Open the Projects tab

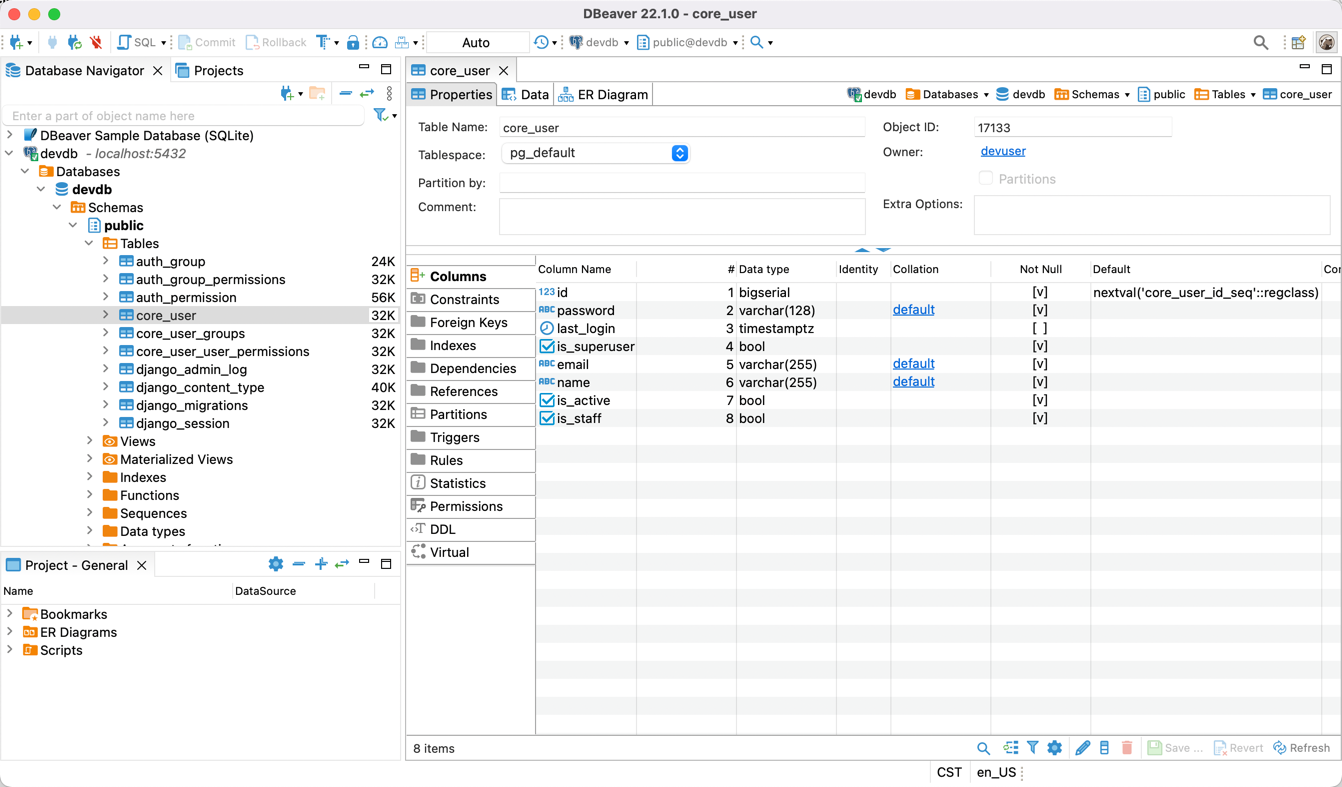click(x=209, y=70)
